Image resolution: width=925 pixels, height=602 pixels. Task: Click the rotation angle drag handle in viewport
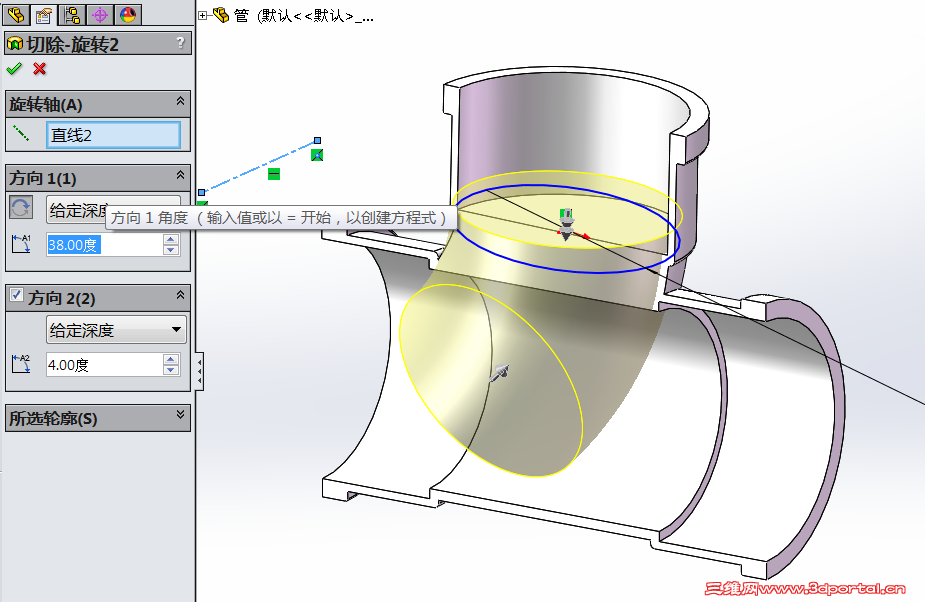[x=566, y=225]
